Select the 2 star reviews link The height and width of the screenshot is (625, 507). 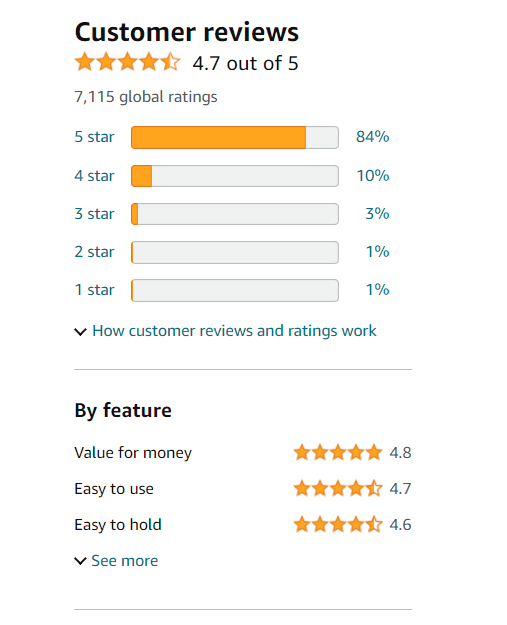coord(94,252)
